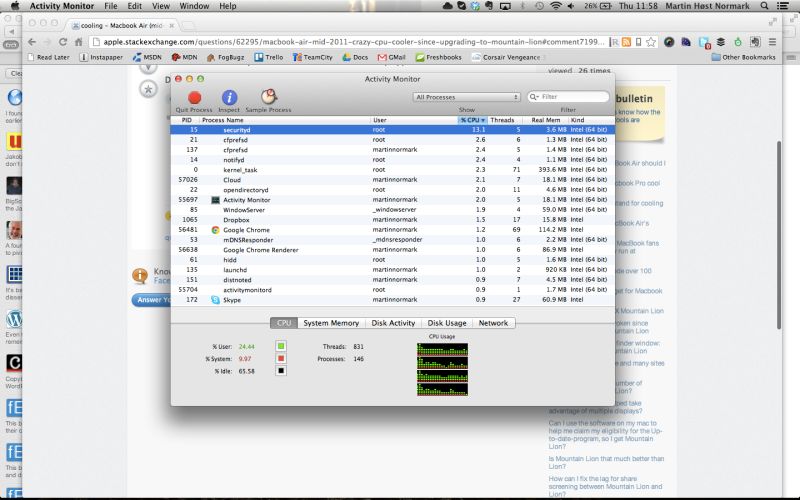
Task: Switch to the Disk Activity tab
Action: pyautogui.click(x=393, y=323)
